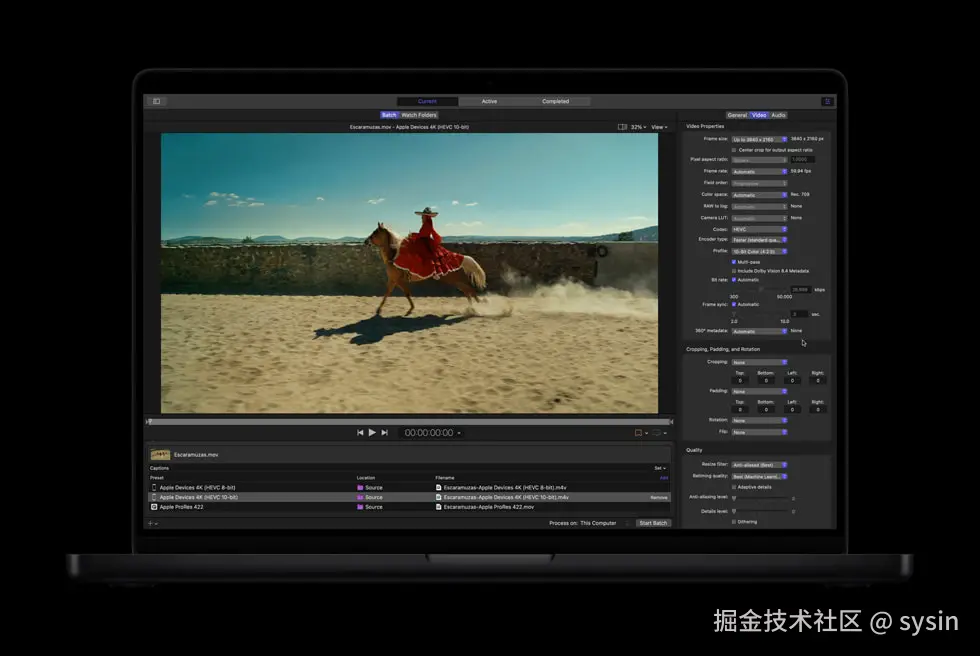
Task: Open the 32% zoom level menu
Action: [x=638, y=127]
